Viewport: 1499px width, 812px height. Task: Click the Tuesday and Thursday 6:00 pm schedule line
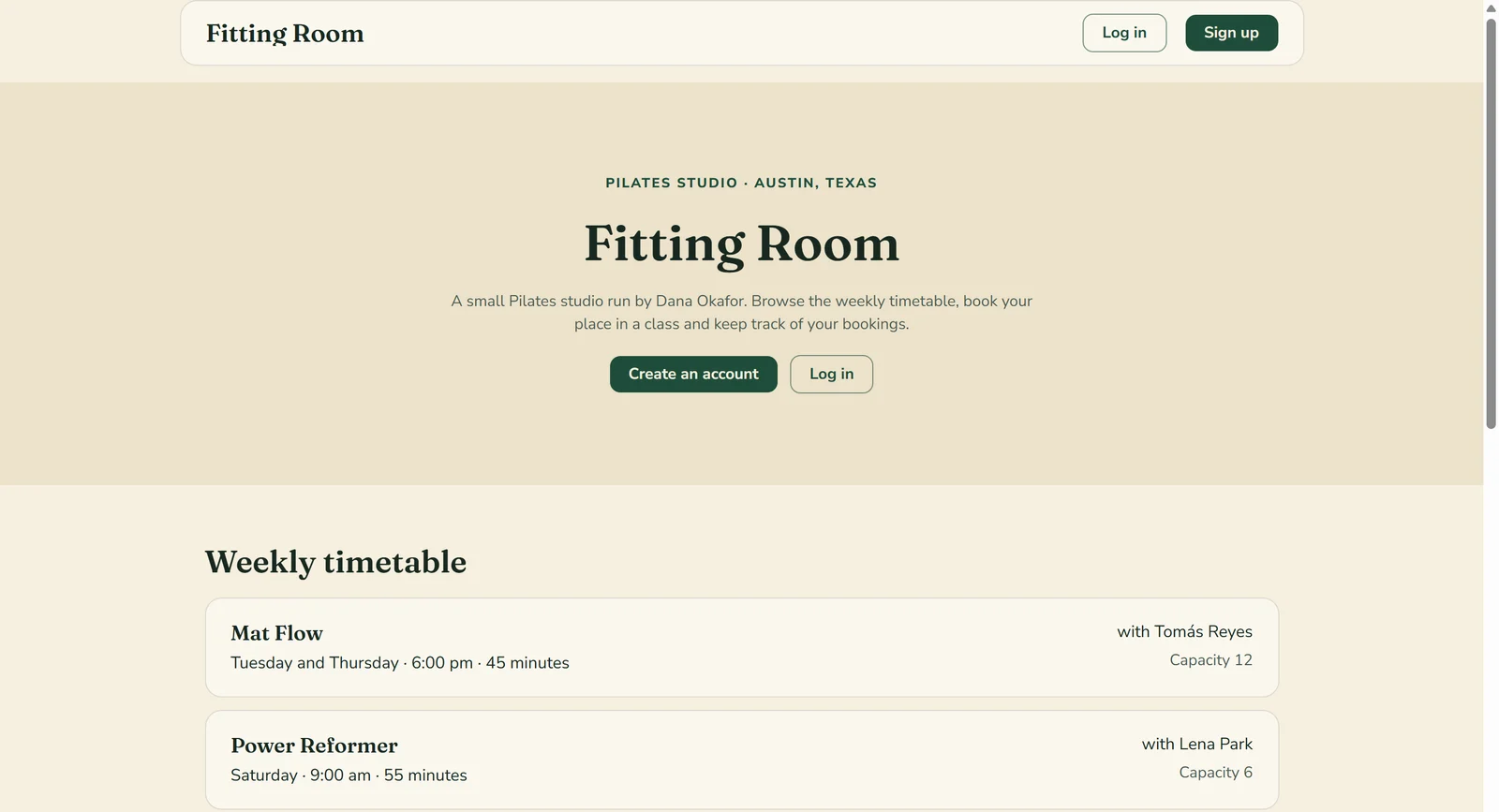[400, 662]
